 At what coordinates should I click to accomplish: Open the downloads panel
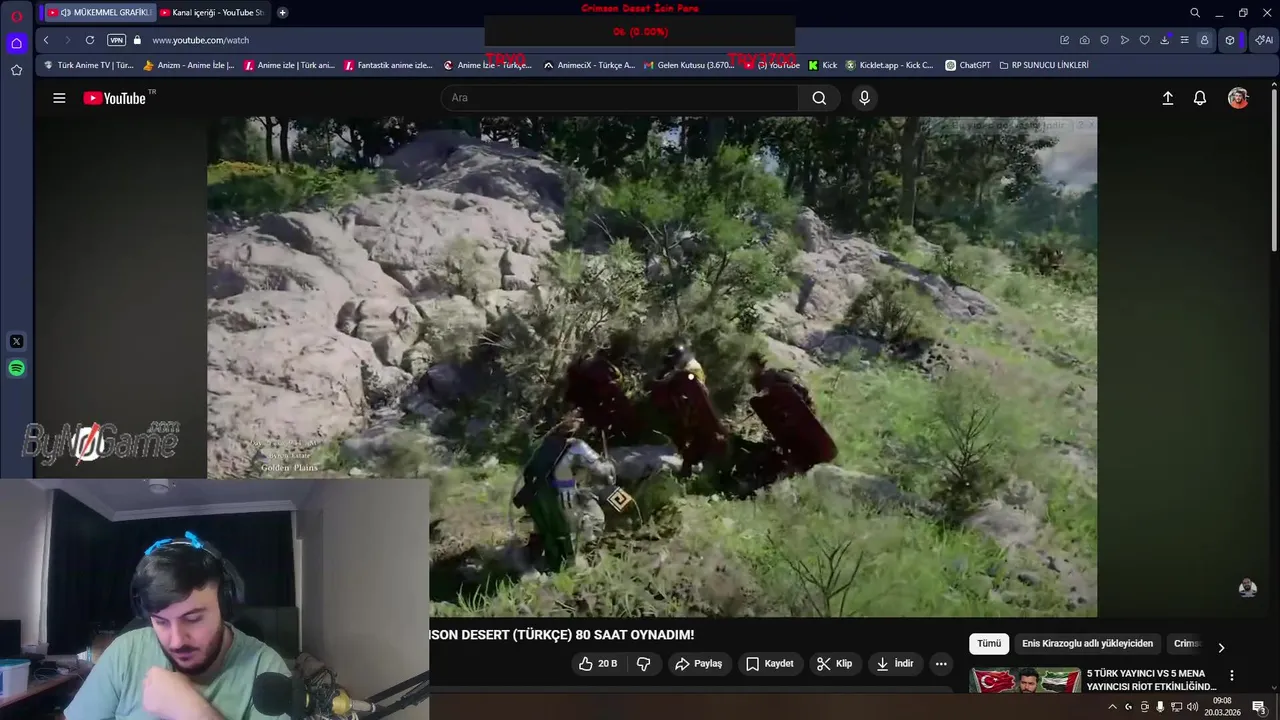tap(1165, 40)
